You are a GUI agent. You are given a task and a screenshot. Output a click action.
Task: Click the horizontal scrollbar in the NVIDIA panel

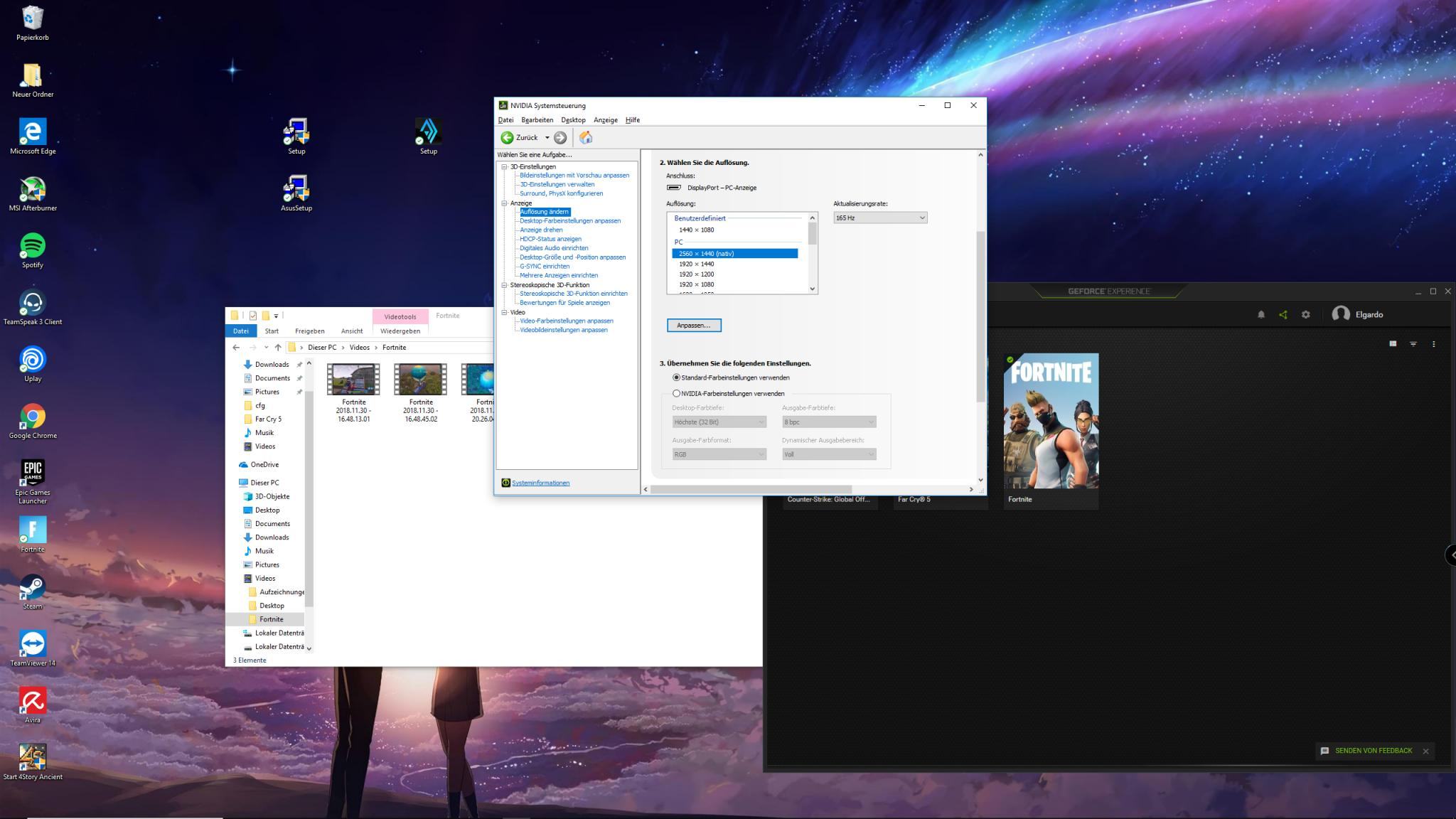click(x=751, y=489)
